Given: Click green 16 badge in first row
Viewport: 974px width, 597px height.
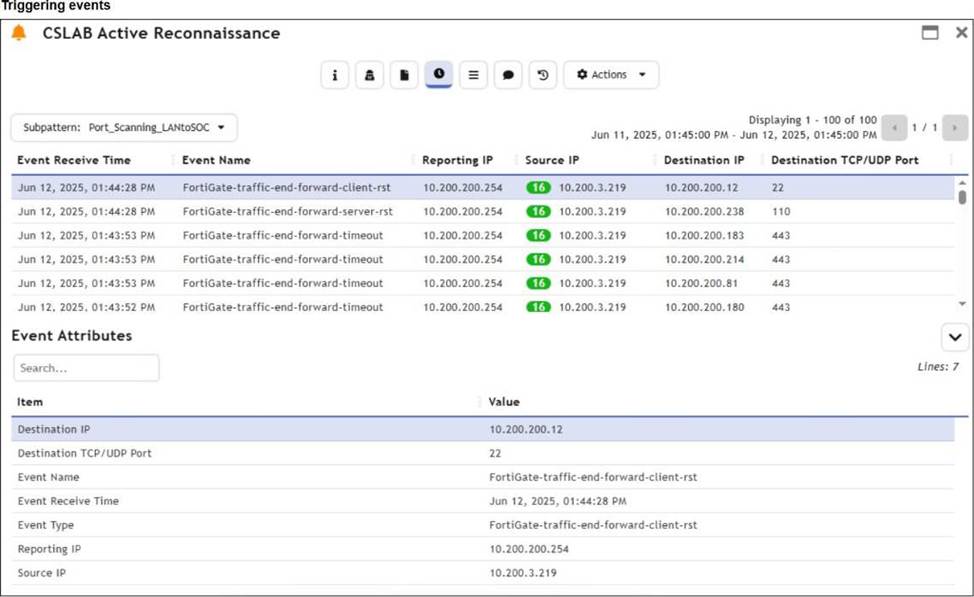Looking at the screenshot, I should (x=538, y=187).
